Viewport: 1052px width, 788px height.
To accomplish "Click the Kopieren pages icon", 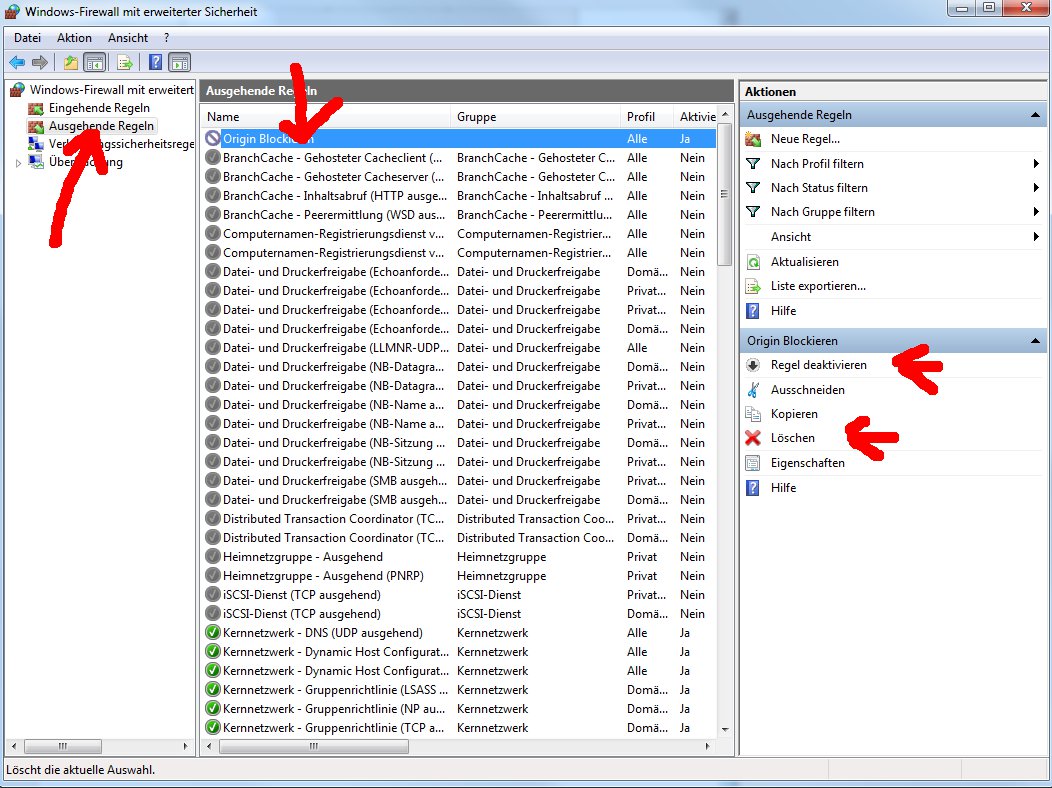I will point(753,414).
